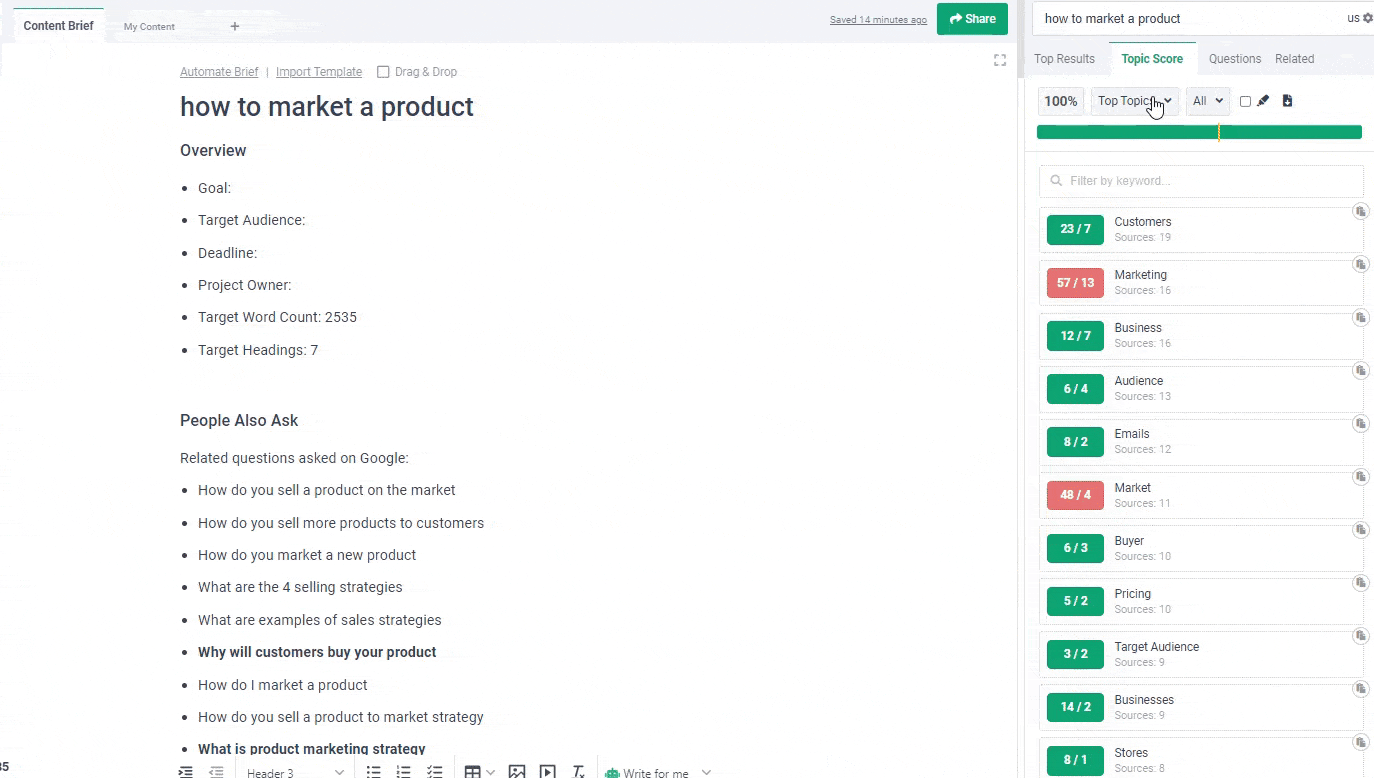This screenshot has width=1374, height=778.
Task: Click the clear formatting icon
Action: (578, 772)
